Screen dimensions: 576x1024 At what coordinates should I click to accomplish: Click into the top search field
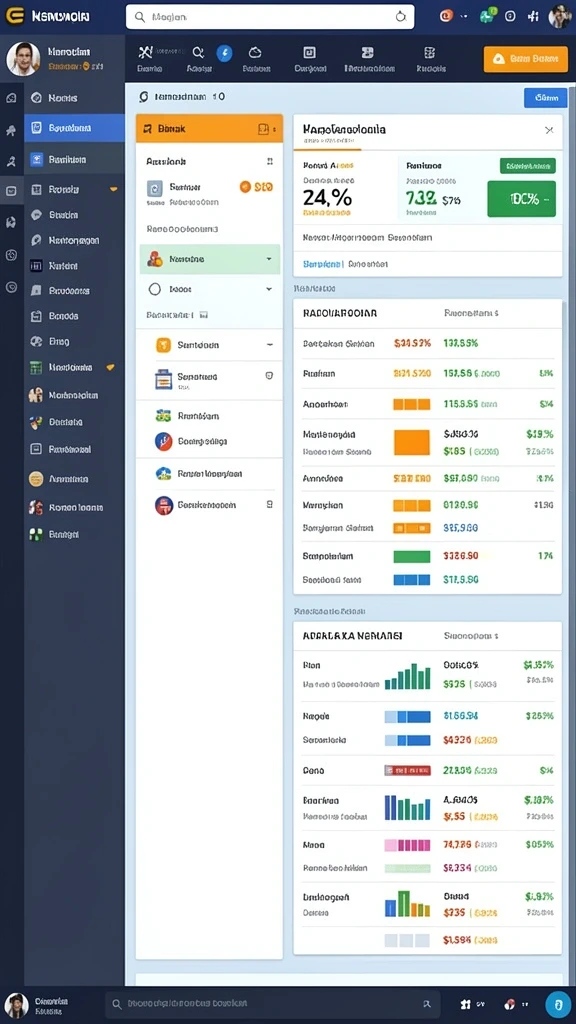coord(270,17)
